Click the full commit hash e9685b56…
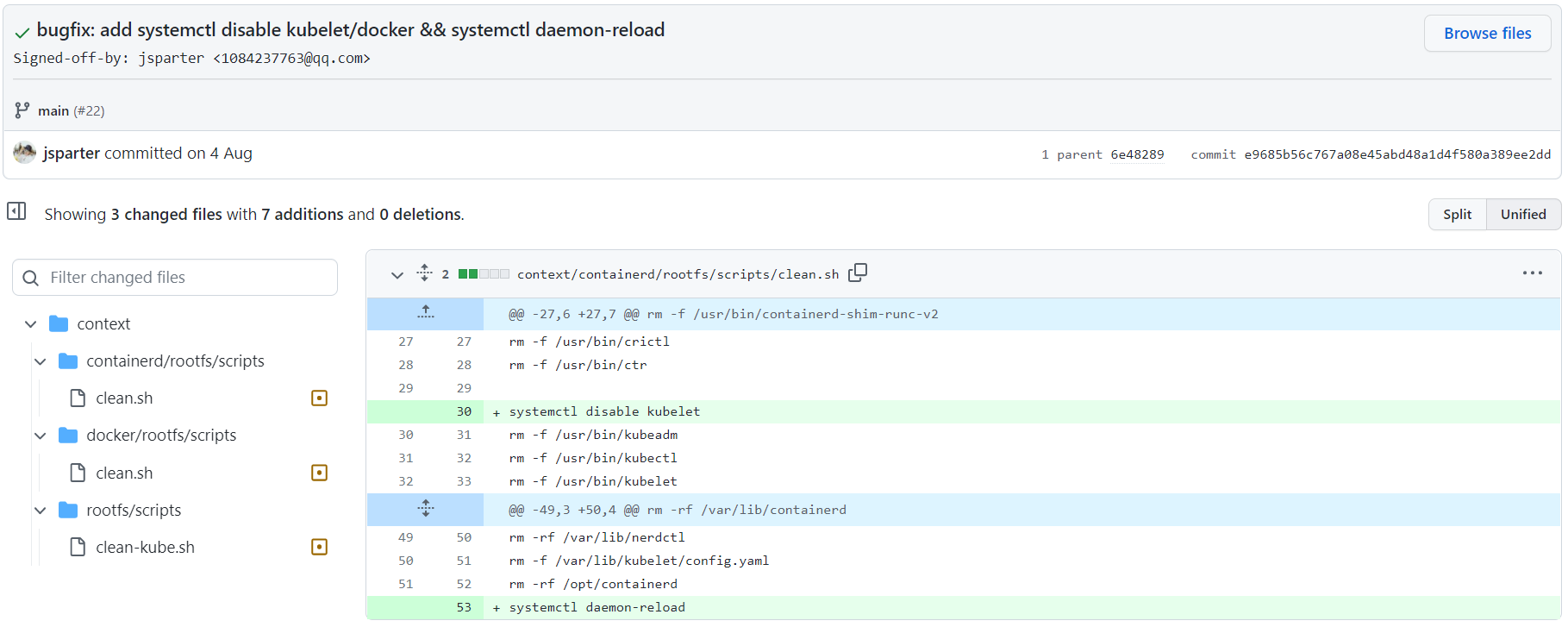The height and width of the screenshot is (627, 1568). (1397, 154)
